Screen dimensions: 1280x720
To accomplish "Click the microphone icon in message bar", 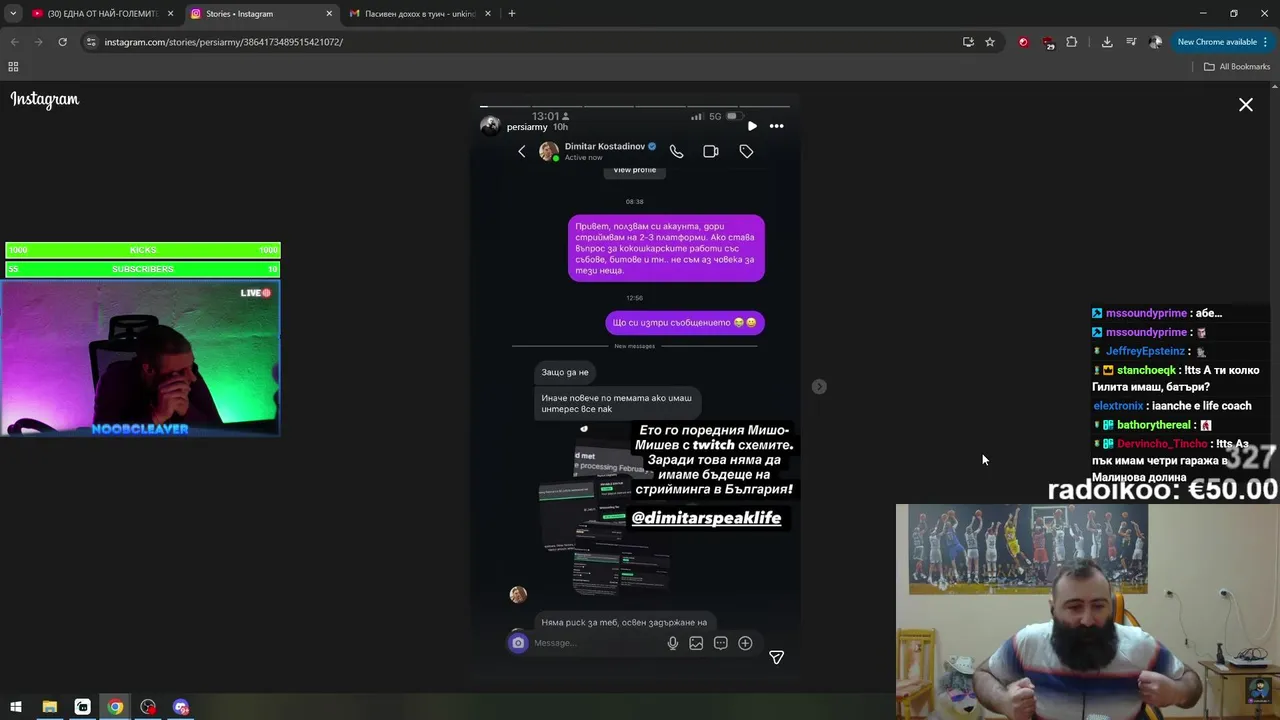I will (x=673, y=643).
